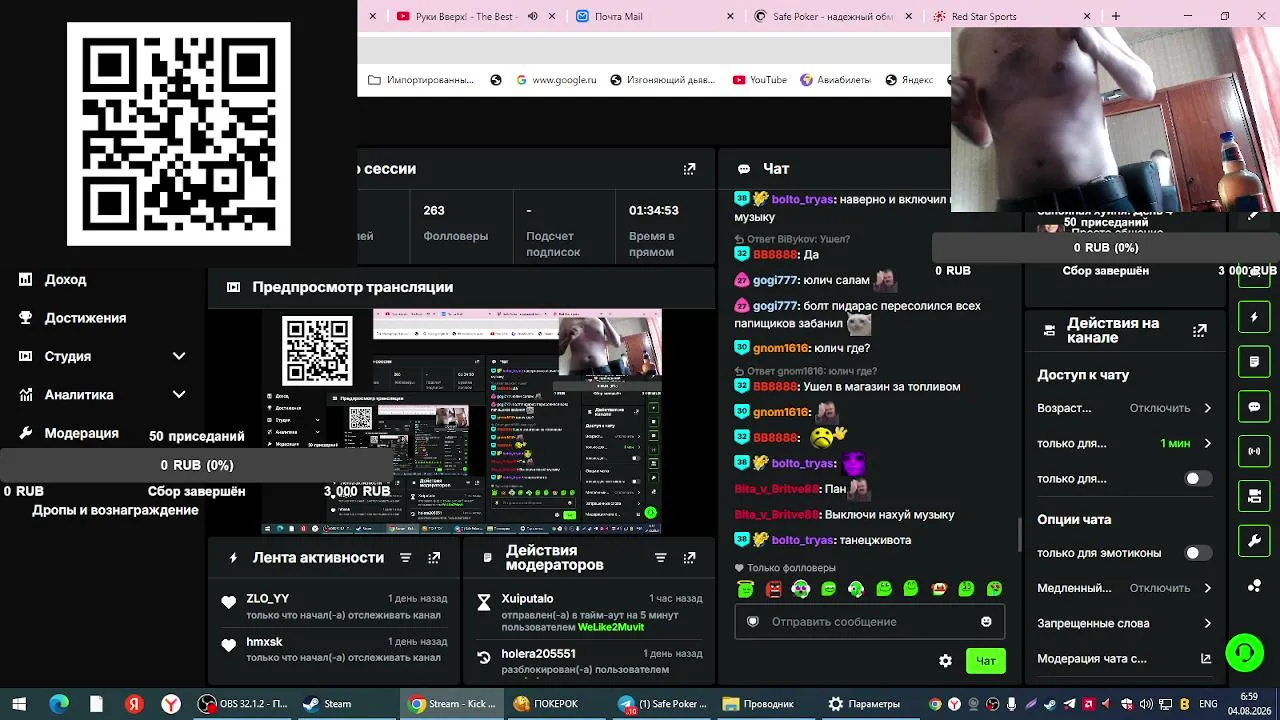Click the microphone icon in system tray
This screenshot has width=1280, height=720.
click(1011, 704)
